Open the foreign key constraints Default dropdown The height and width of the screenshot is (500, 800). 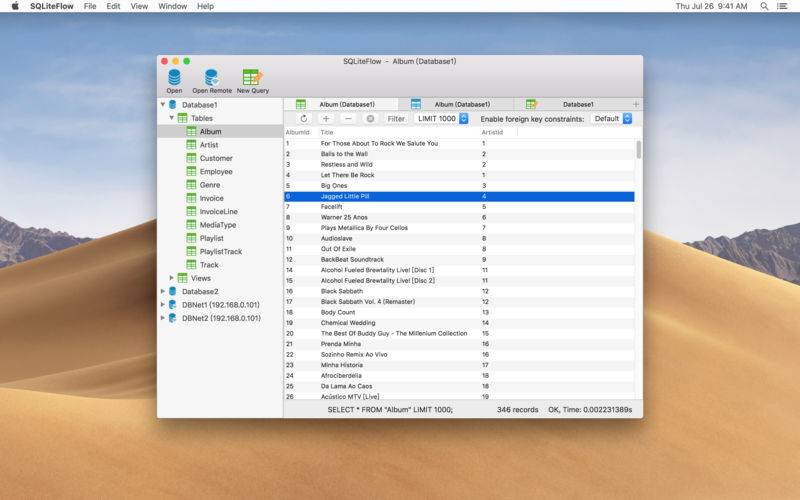point(611,118)
